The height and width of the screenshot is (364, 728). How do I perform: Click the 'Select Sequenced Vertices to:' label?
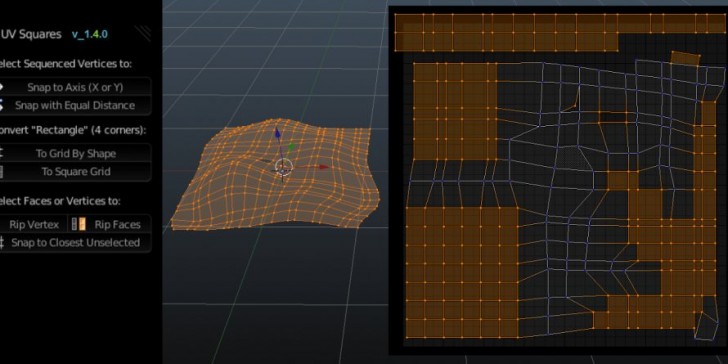[65, 64]
